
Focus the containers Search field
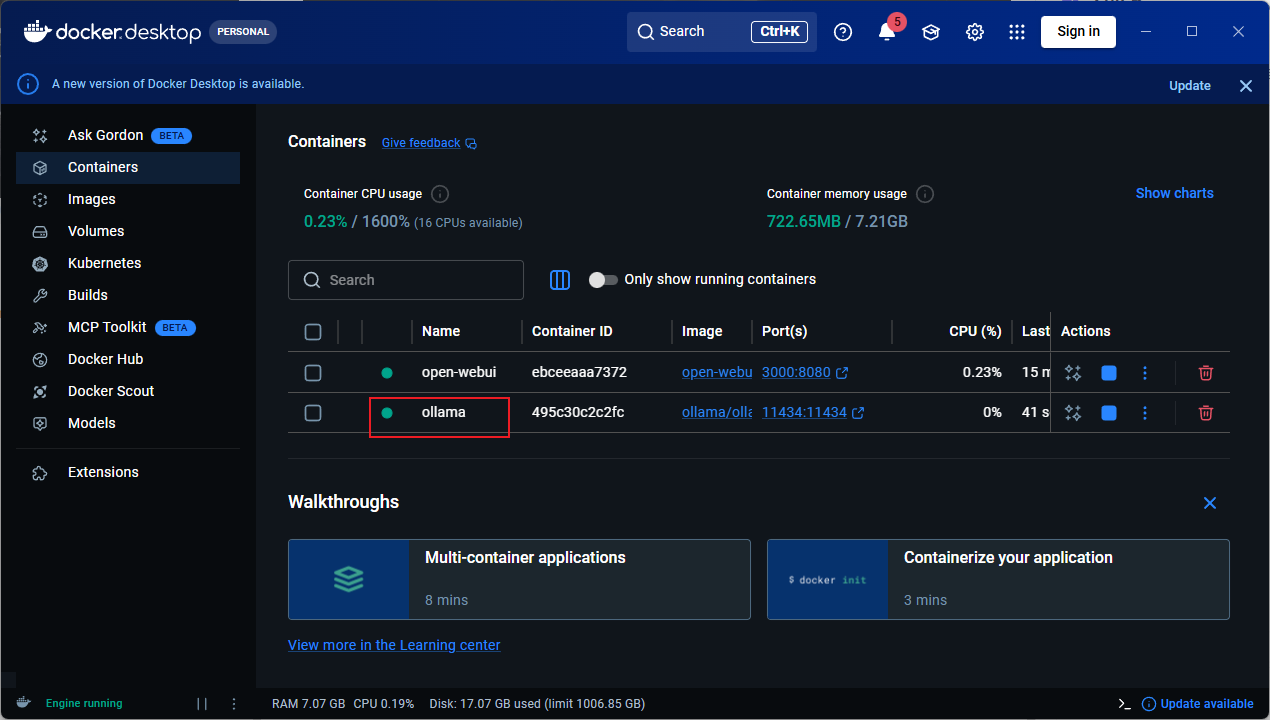(406, 280)
